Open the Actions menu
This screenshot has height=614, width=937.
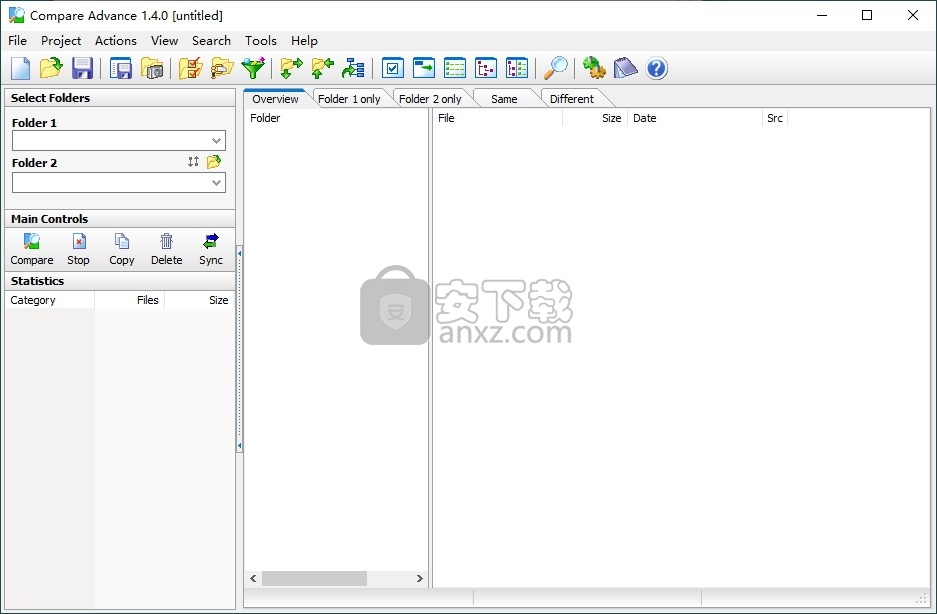pos(116,41)
